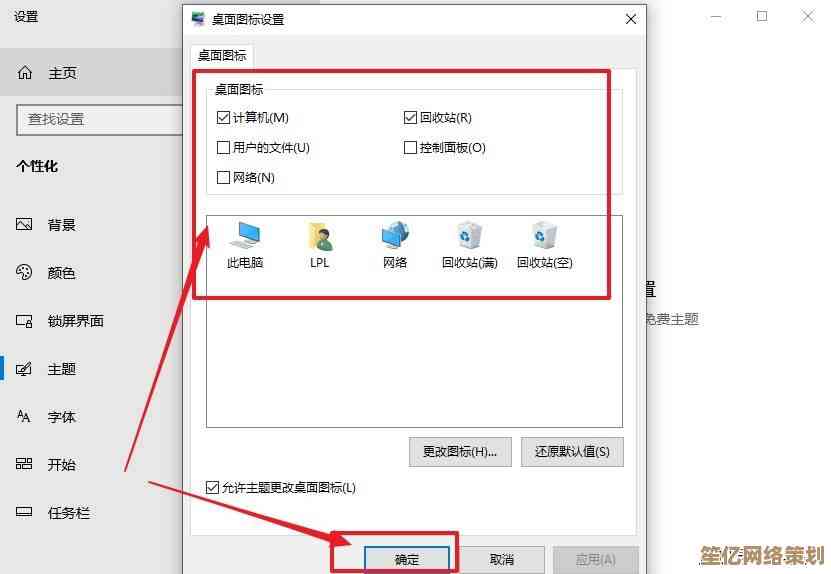Click the 查找设置 search field
Image resolution: width=831 pixels, height=574 pixels.
pos(100,119)
